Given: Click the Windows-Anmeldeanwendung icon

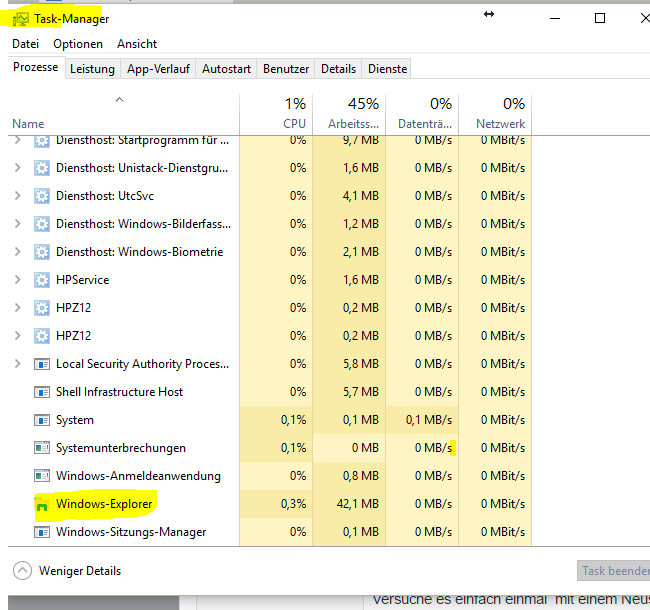Looking at the screenshot, I should (42, 476).
